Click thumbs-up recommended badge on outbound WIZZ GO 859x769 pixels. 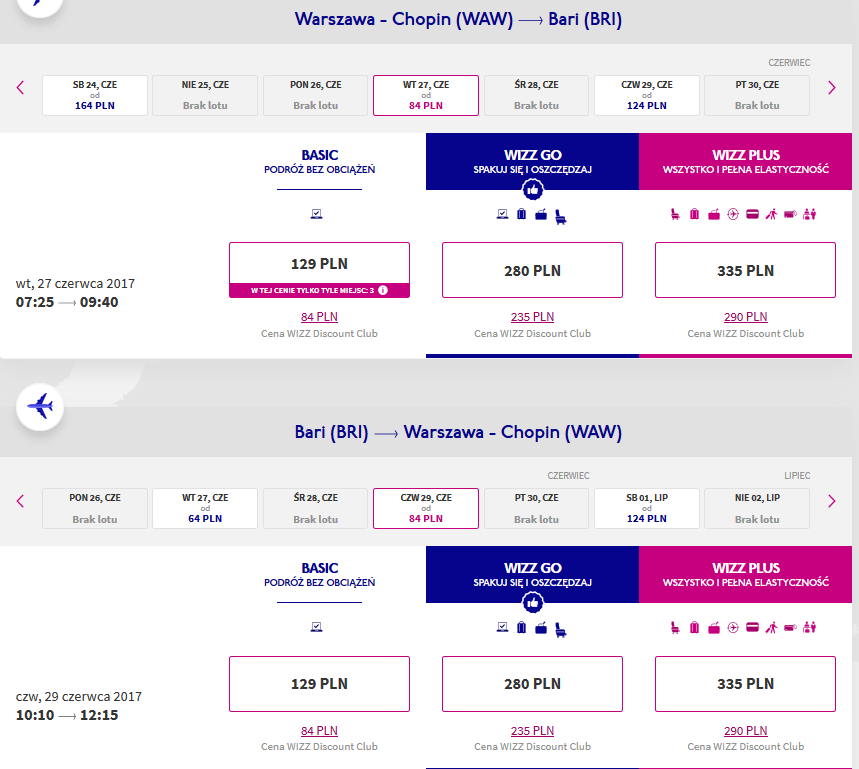coord(532,190)
